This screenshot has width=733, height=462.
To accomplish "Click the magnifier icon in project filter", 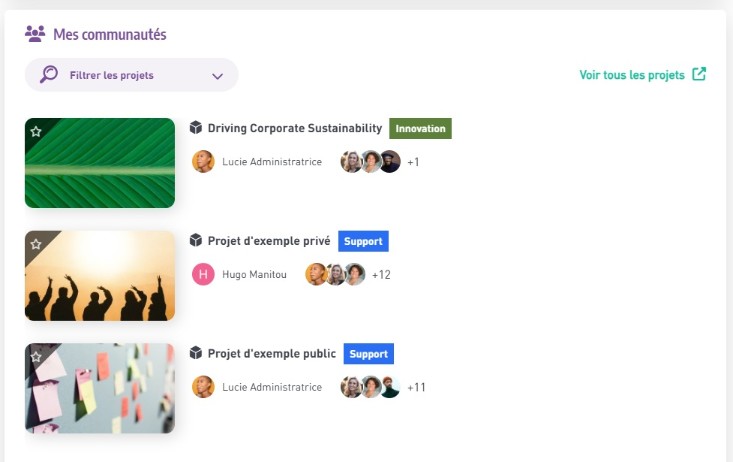I will (x=49, y=75).
